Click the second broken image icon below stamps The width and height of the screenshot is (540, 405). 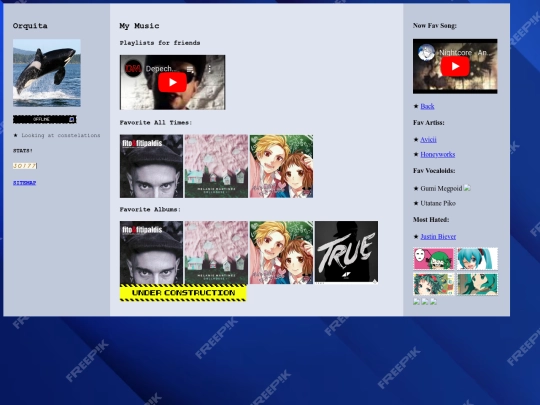(x=425, y=302)
